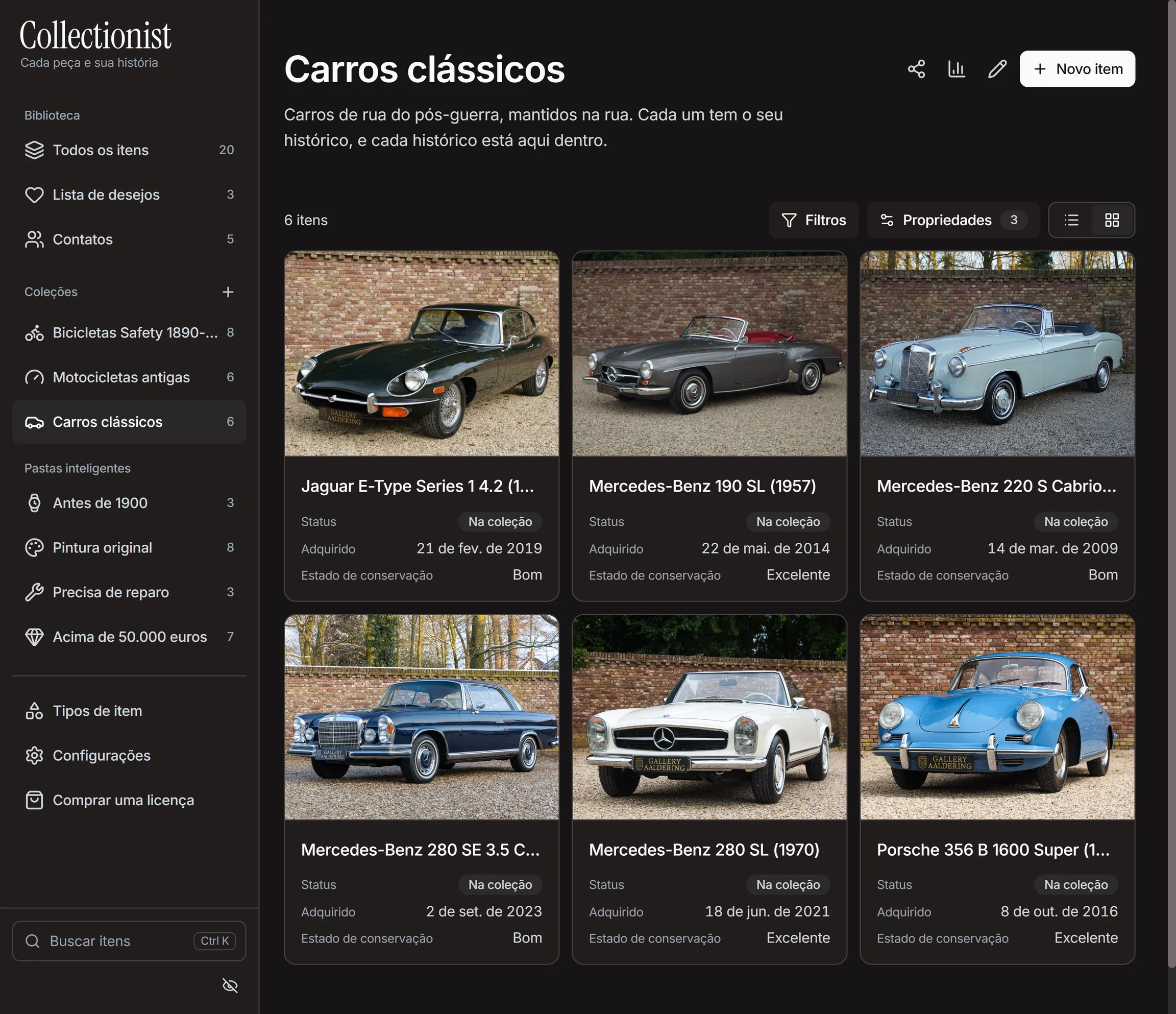Screen dimensions: 1176x1014
Task: Open the Mercedes-Benz 190 SL photo
Action: coord(709,354)
